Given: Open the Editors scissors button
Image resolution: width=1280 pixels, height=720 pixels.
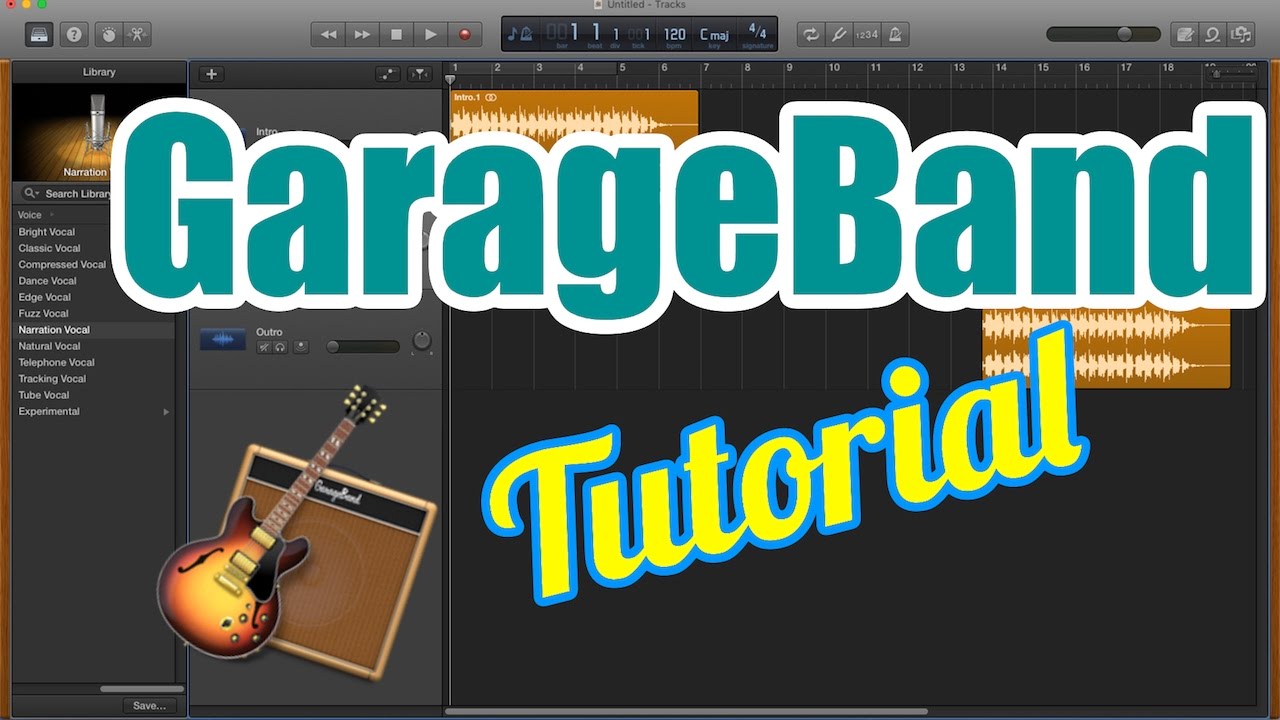Looking at the screenshot, I should [136, 34].
